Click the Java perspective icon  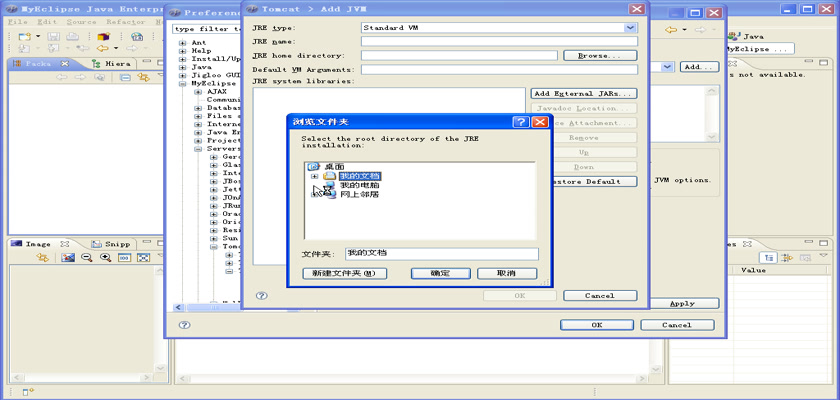[735, 36]
